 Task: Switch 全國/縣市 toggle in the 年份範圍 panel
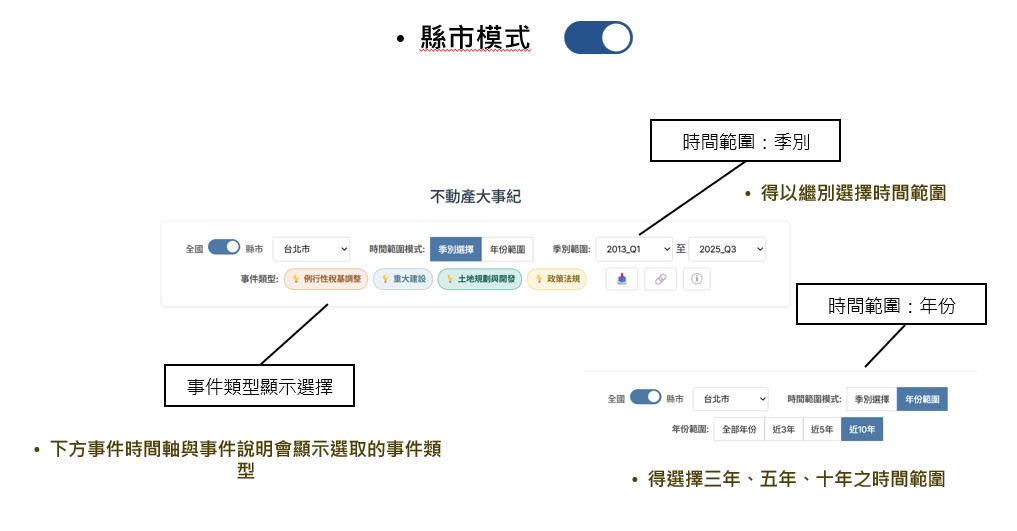[645, 397]
